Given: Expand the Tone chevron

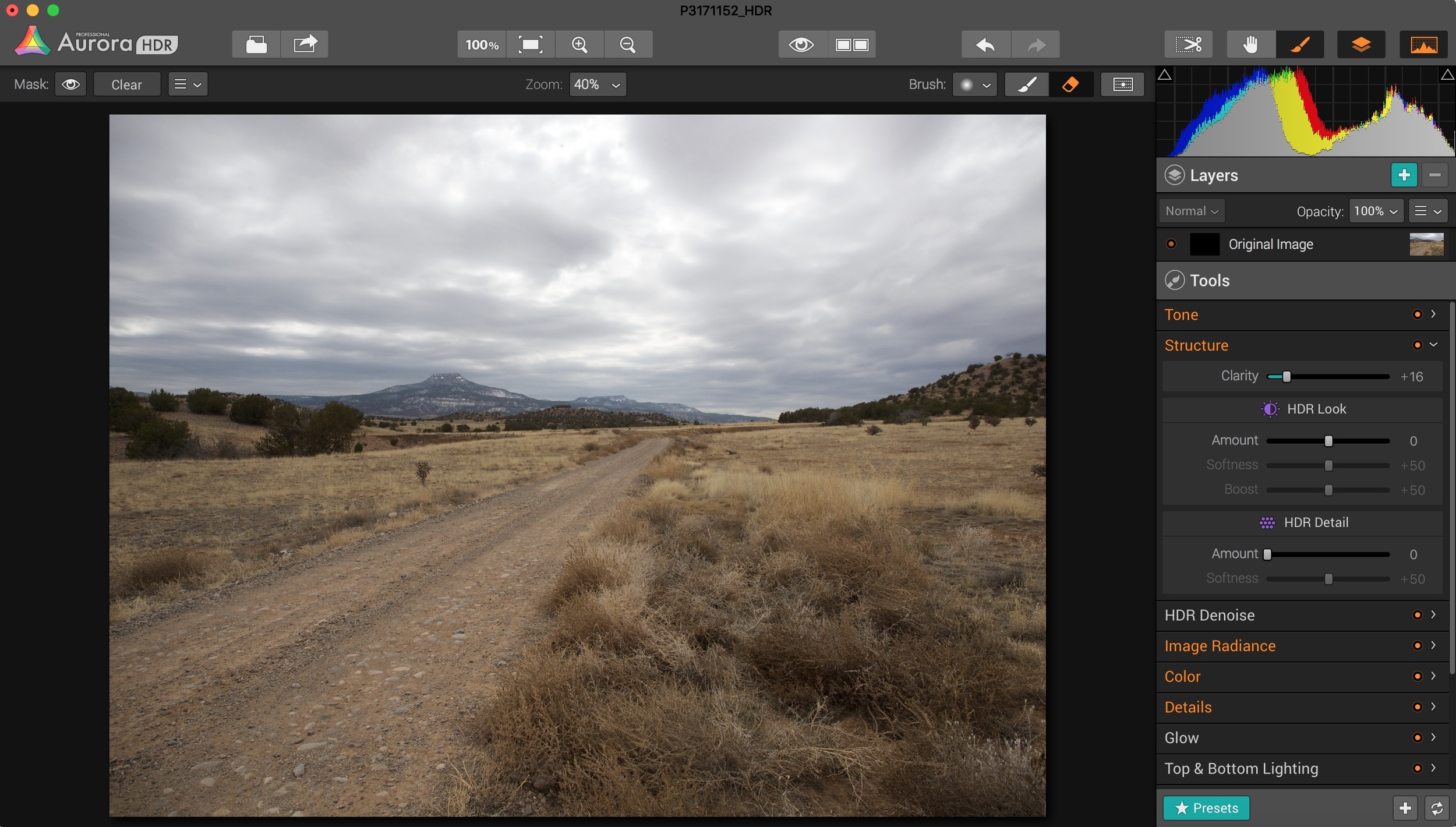Looking at the screenshot, I should click(1433, 314).
